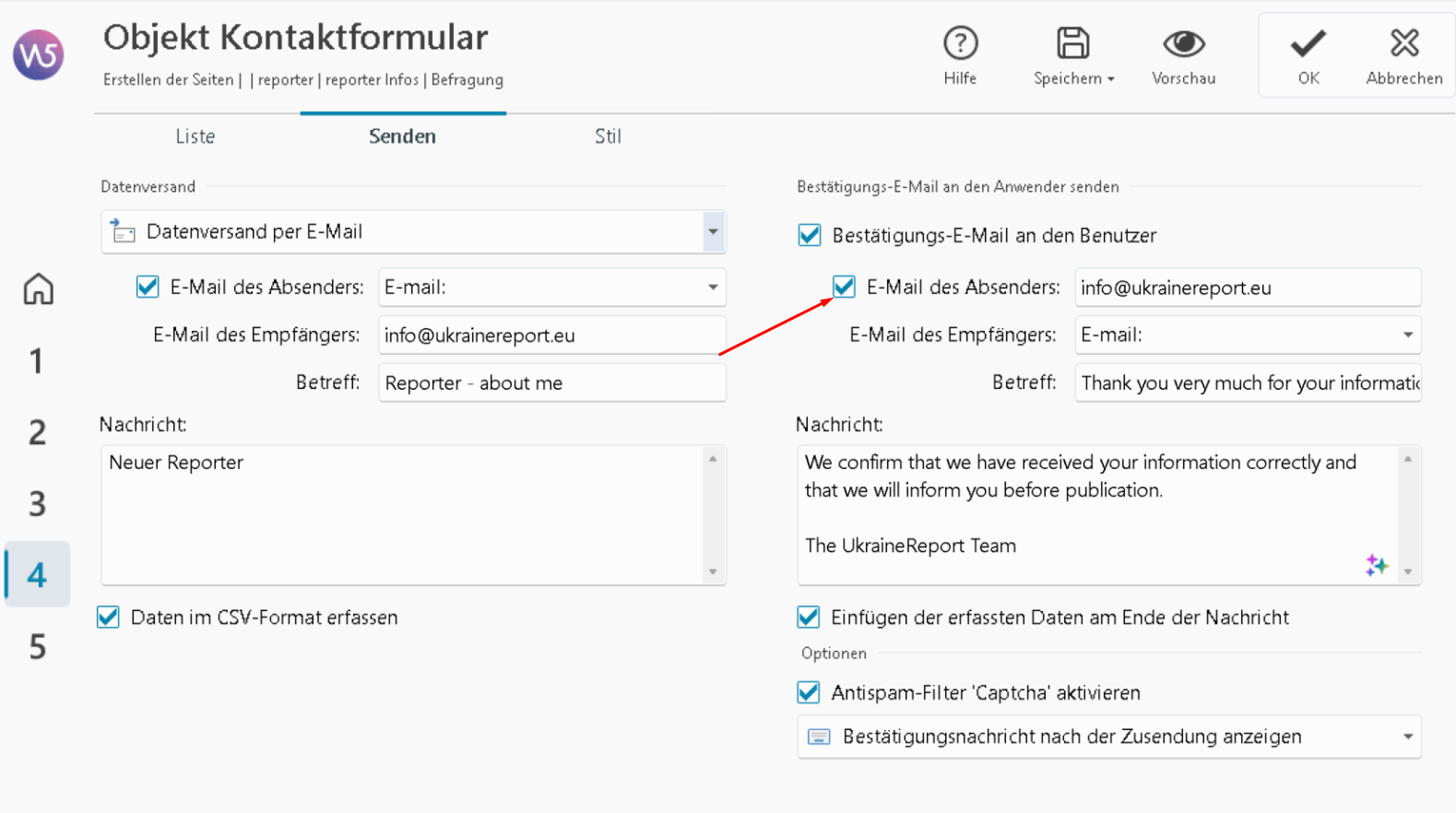
Task: Go to the home icon in sidebar
Action: [38, 289]
